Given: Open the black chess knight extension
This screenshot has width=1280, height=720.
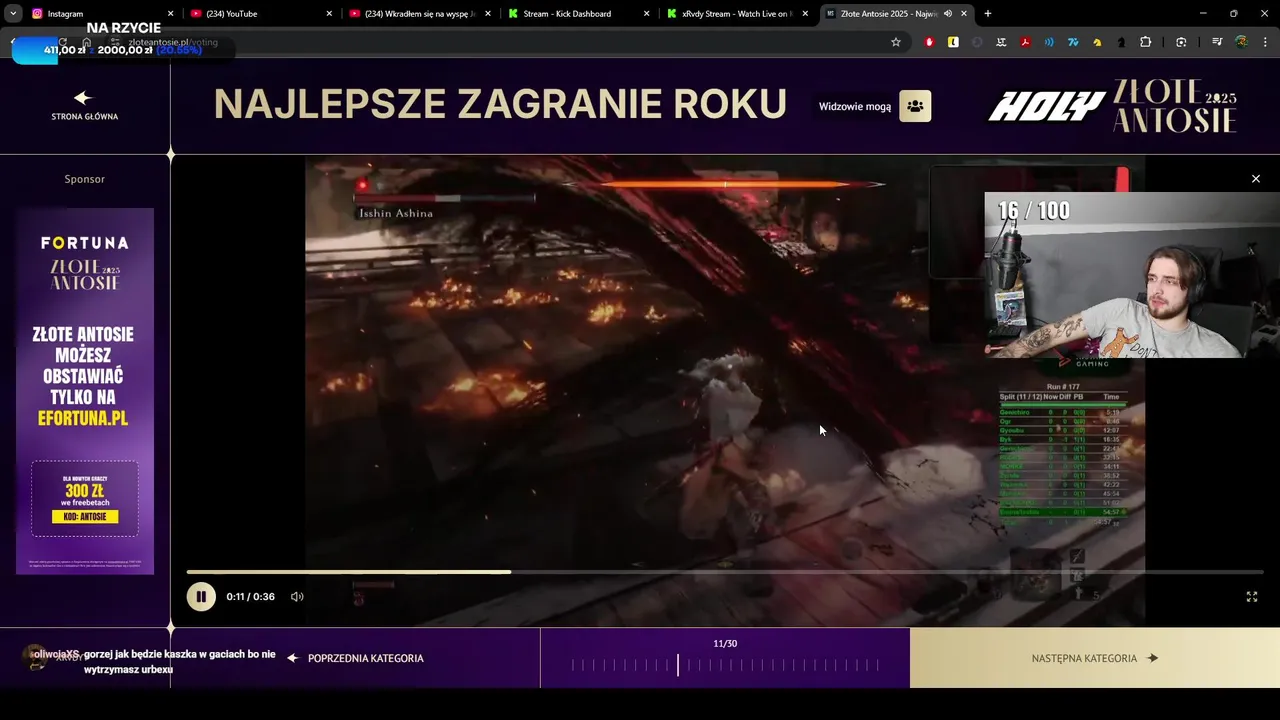Looking at the screenshot, I should point(1121,42).
